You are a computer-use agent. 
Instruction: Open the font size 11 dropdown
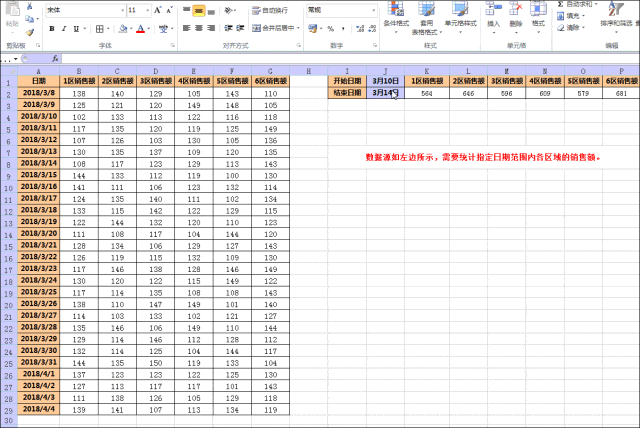pyautogui.click(x=148, y=10)
